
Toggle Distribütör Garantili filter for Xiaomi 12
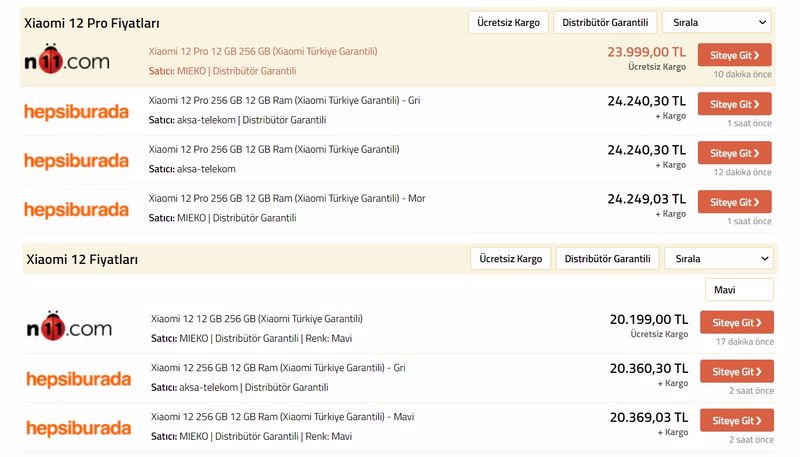pos(607,259)
